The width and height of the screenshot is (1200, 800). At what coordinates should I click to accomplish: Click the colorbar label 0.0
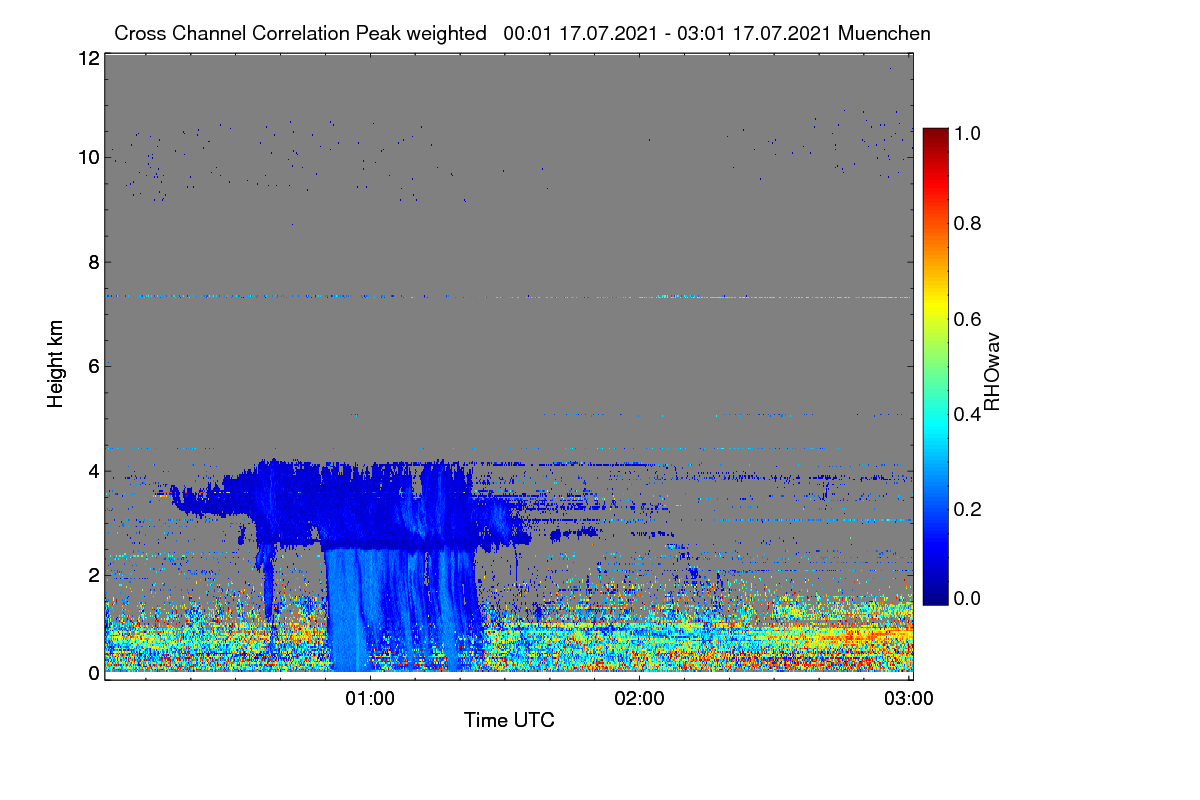967,598
